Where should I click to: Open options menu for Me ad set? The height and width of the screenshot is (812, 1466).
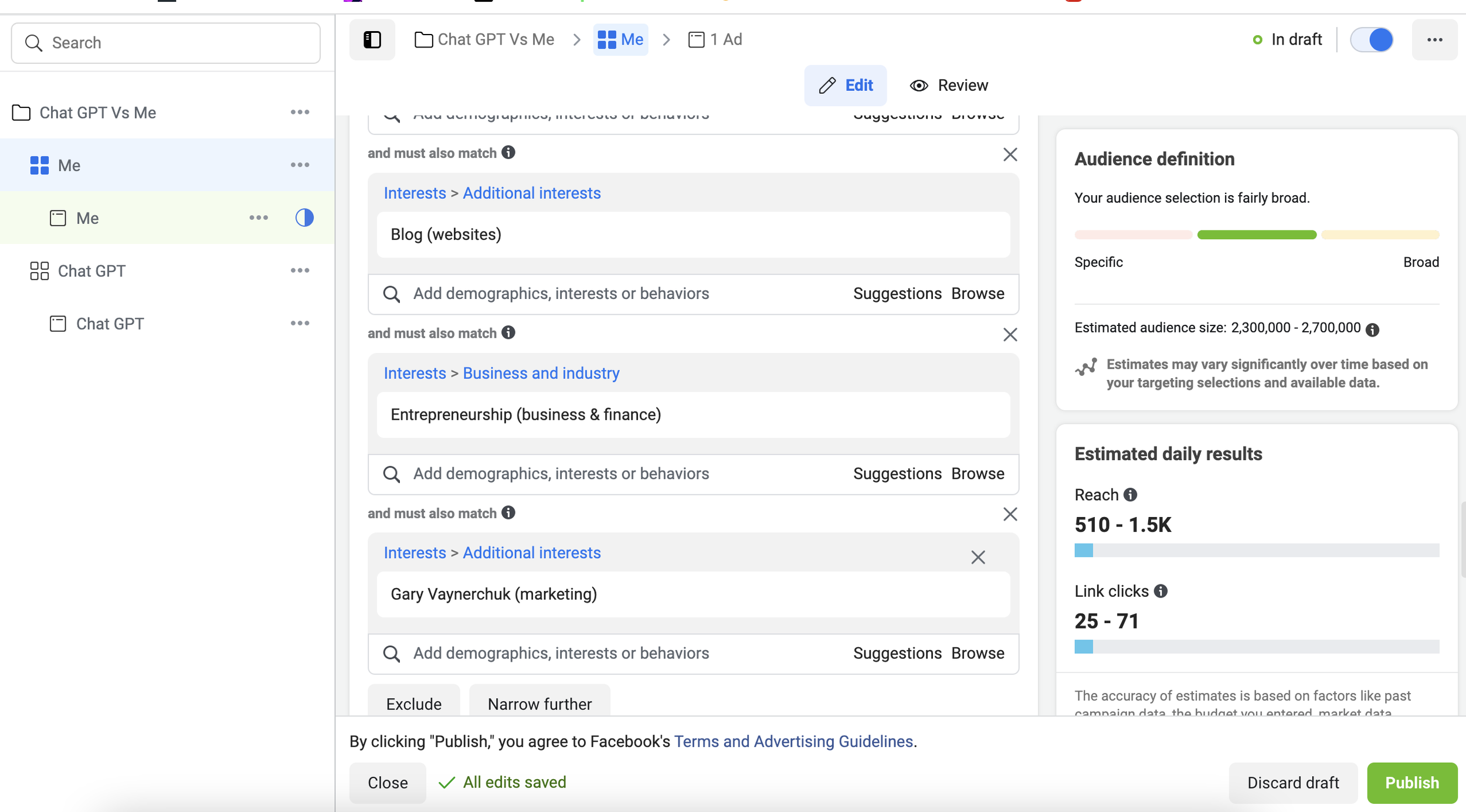pos(300,165)
